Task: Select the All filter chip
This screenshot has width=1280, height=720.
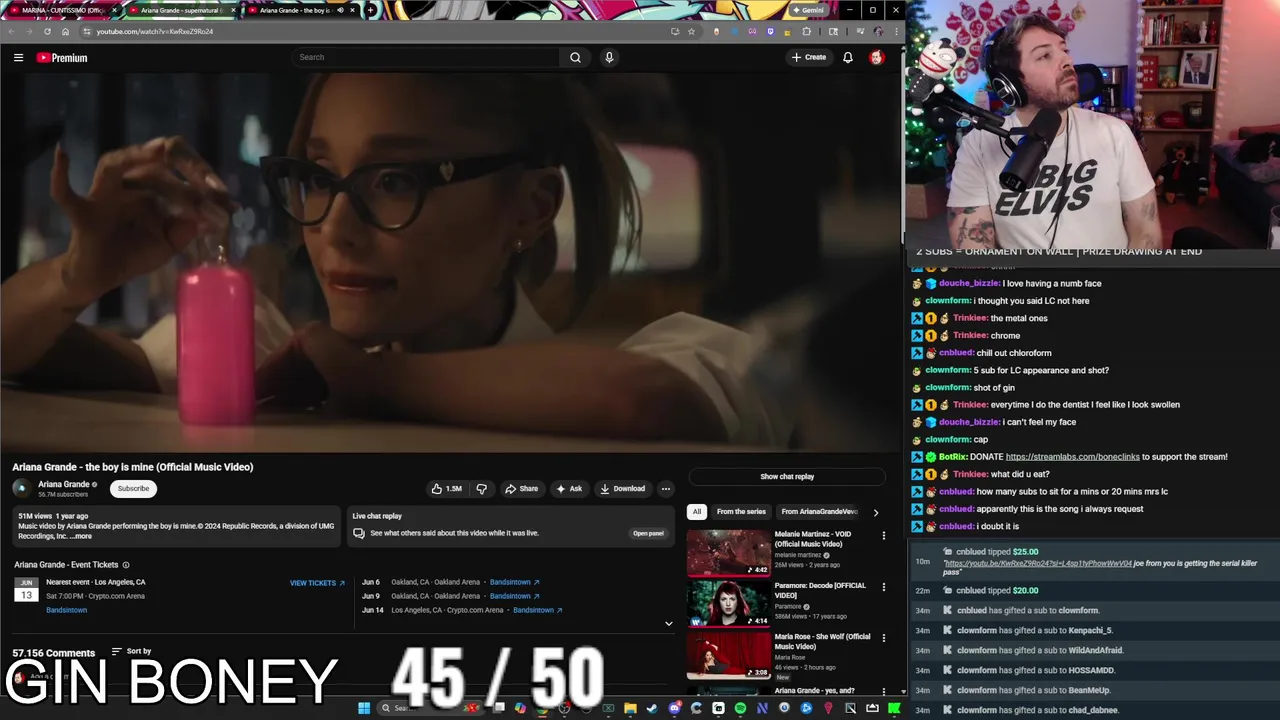Action: [x=697, y=511]
